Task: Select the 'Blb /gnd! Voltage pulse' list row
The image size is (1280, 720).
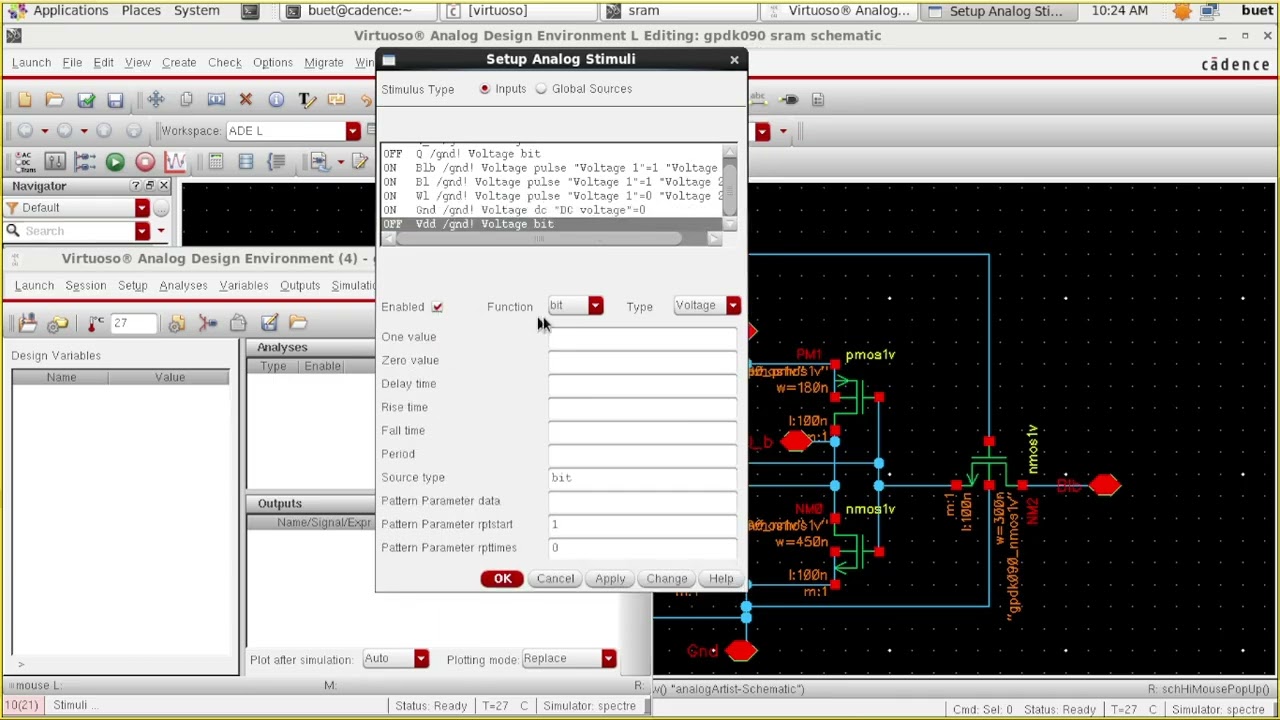Action: click(551, 168)
